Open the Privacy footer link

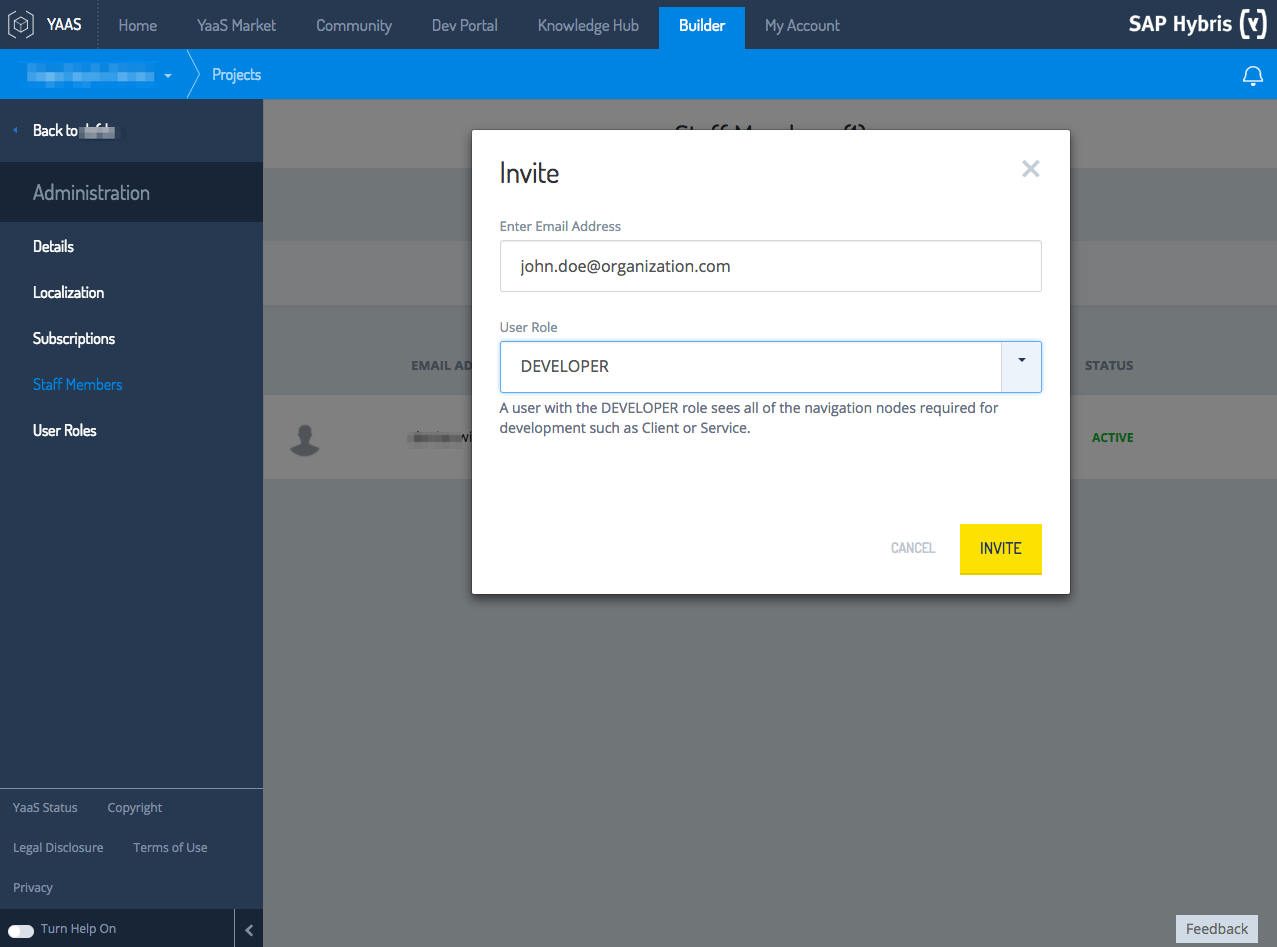(x=33, y=888)
